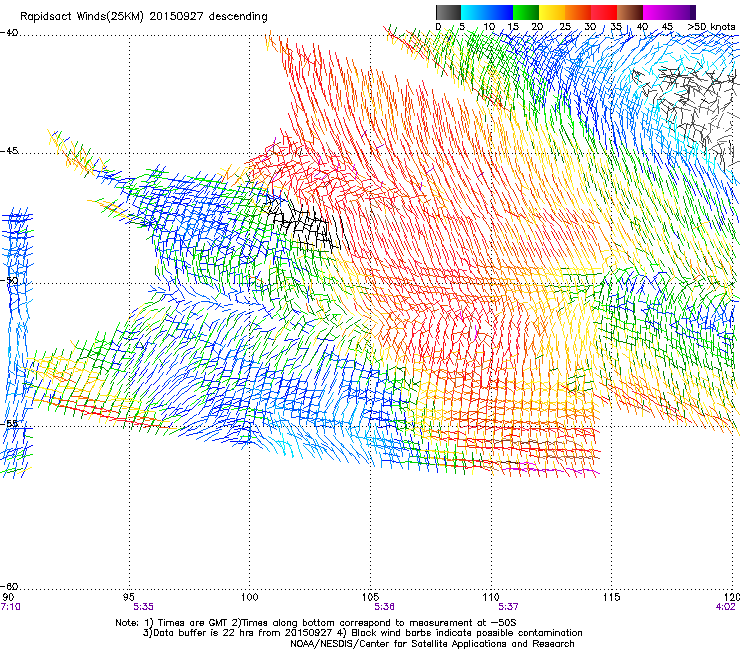The width and height of the screenshot is (740, 650).
Task: Click the '115' longitude label
Action: [612, 597]
